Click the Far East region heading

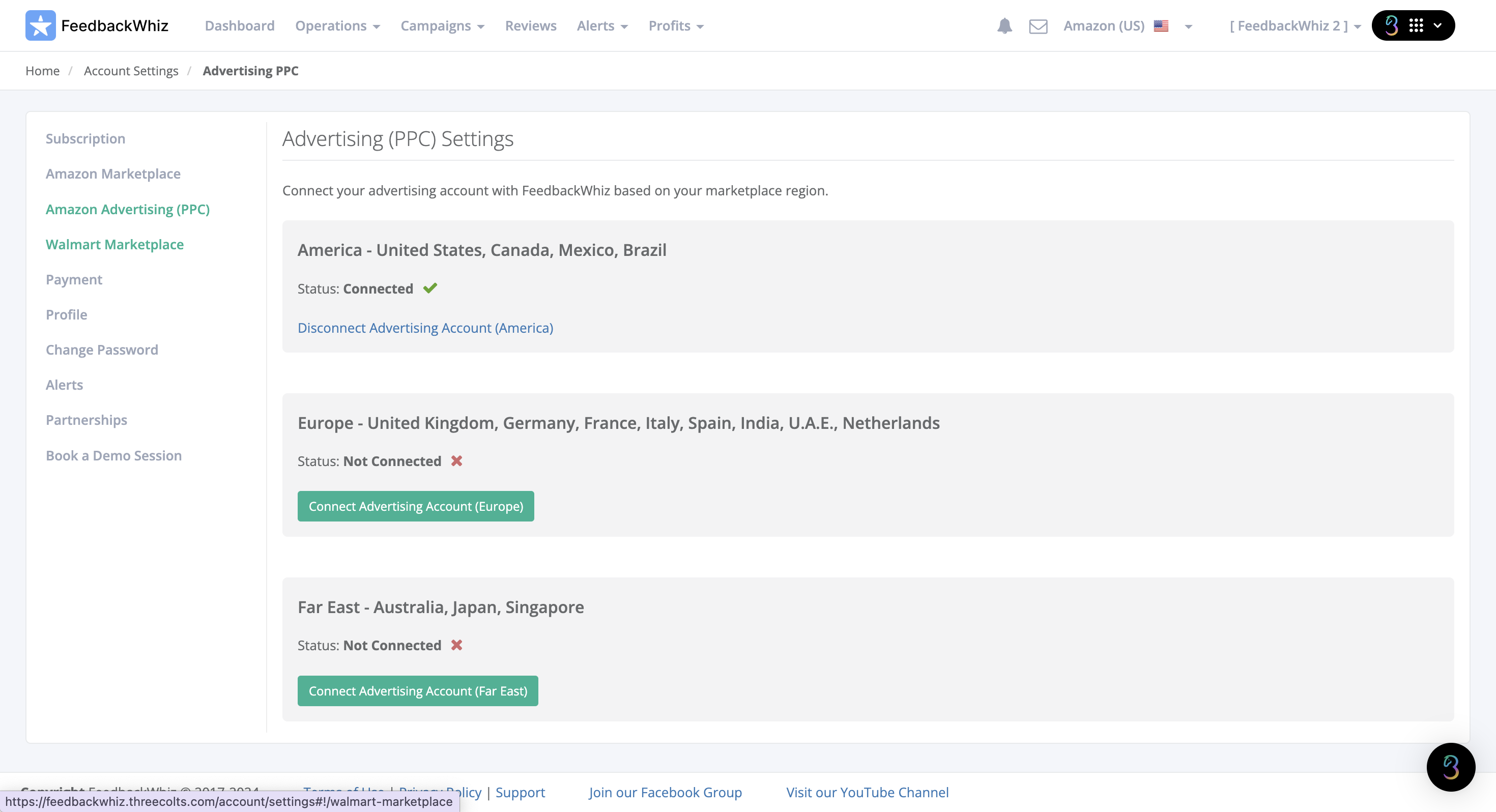[440, 606]
